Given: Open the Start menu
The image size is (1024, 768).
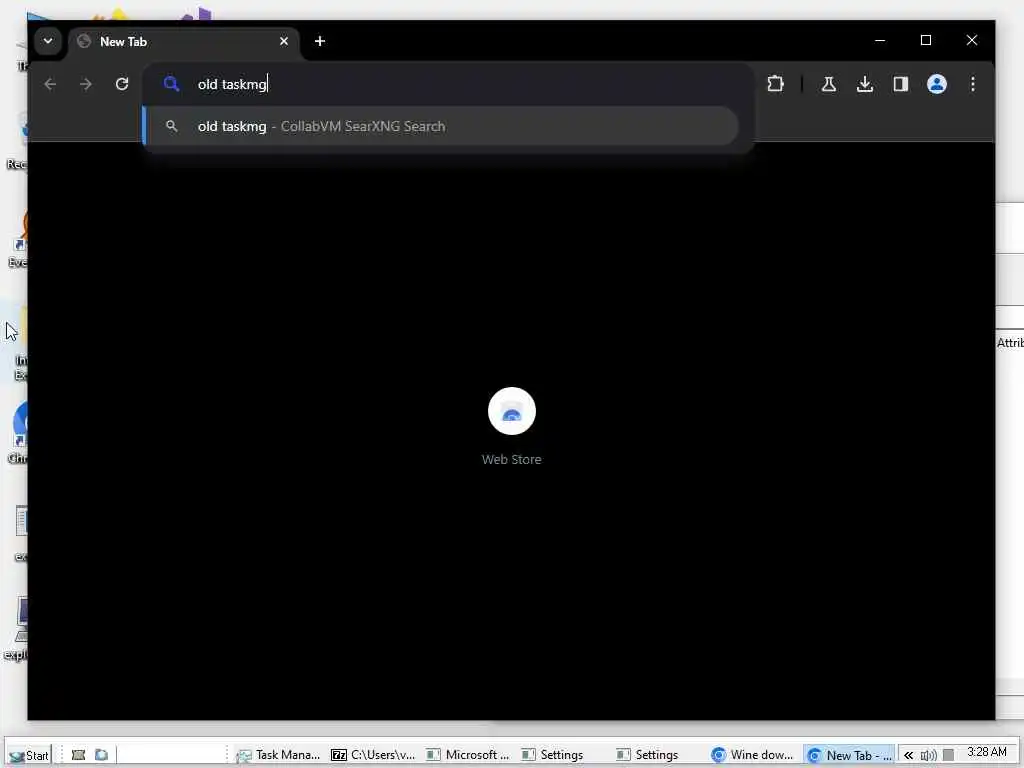Looking at the screenshot, I should click(29, 755).
